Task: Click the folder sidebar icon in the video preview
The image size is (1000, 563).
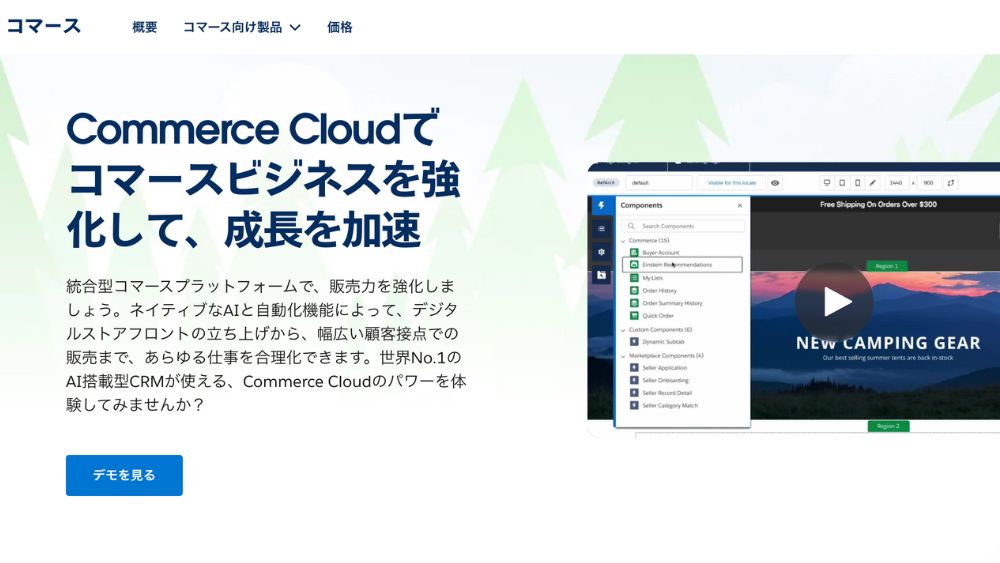Action: pyautogui.click(x=601, y=275)
